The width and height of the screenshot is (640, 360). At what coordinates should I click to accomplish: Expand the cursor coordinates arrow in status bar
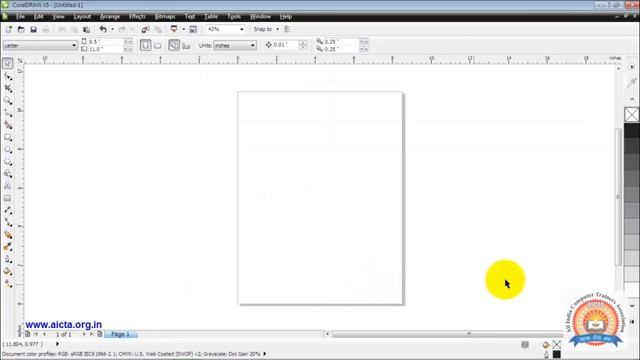[x=57, y=344]
